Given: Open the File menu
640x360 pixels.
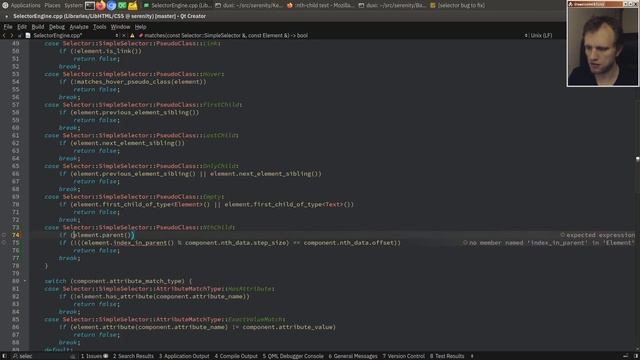Looking at the screenshot, I should 8,27.
